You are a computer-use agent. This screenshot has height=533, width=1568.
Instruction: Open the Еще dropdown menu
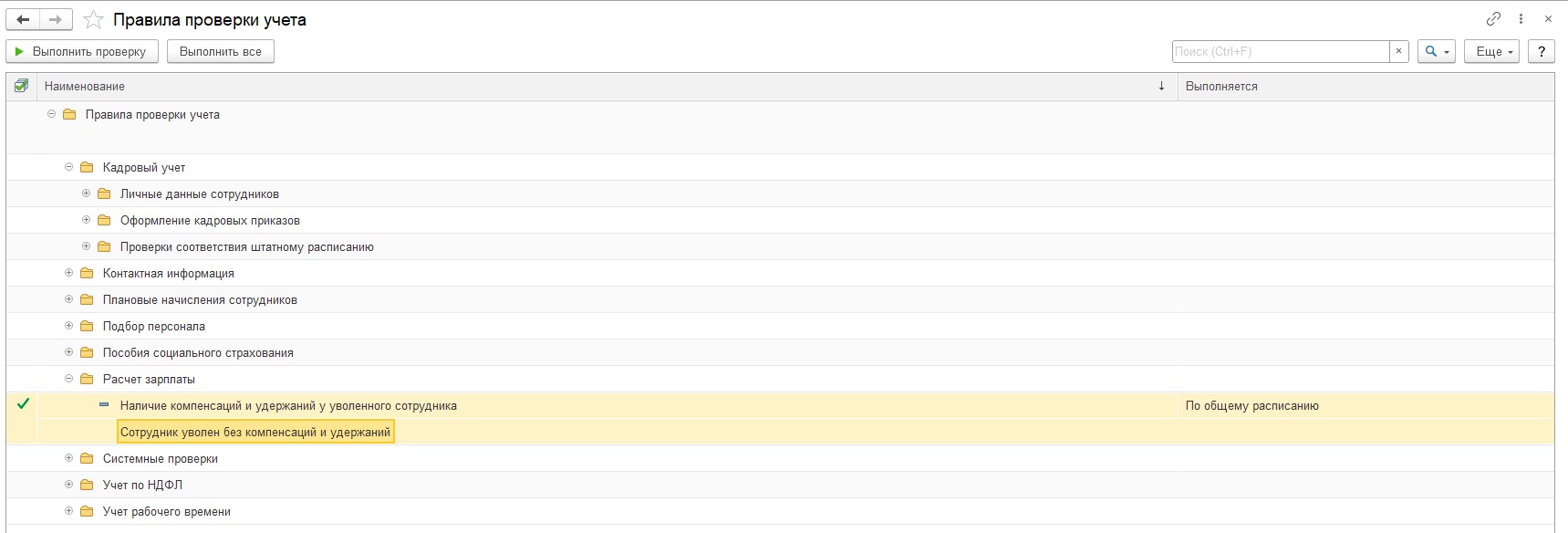(x=1492, y=51)
